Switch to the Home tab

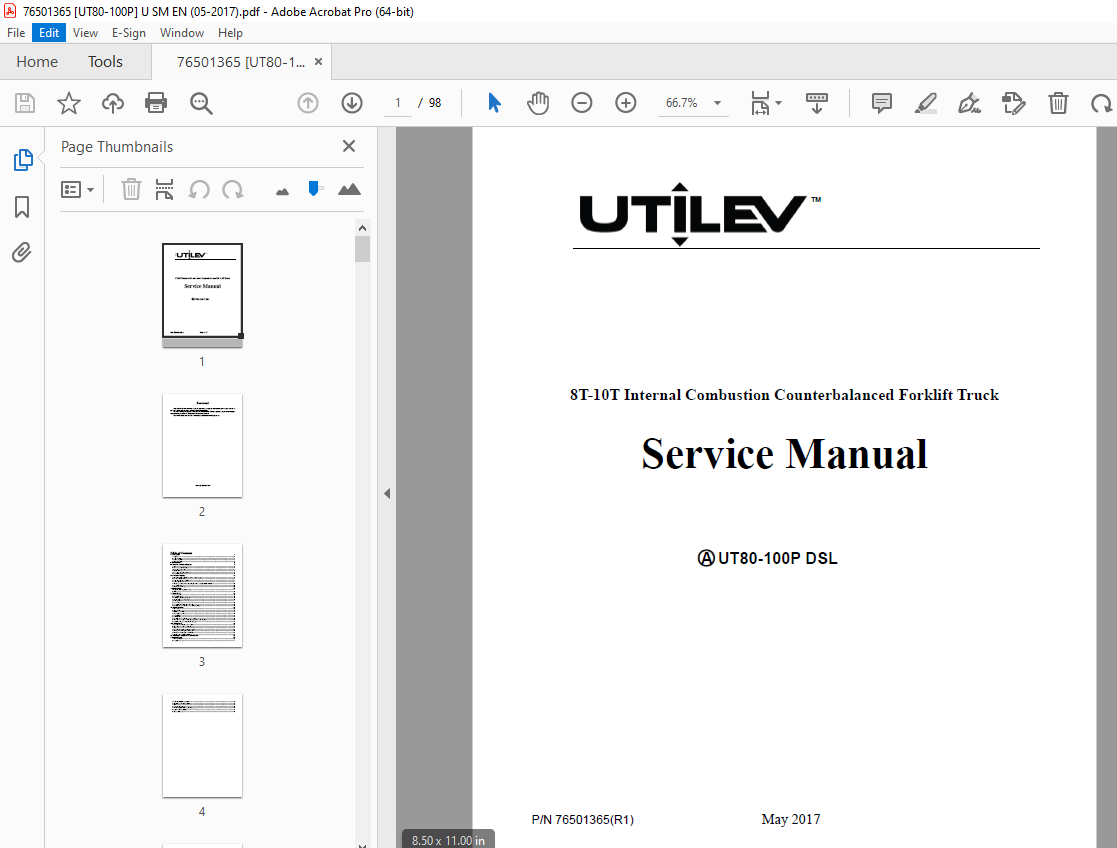[x=37, y=62]
